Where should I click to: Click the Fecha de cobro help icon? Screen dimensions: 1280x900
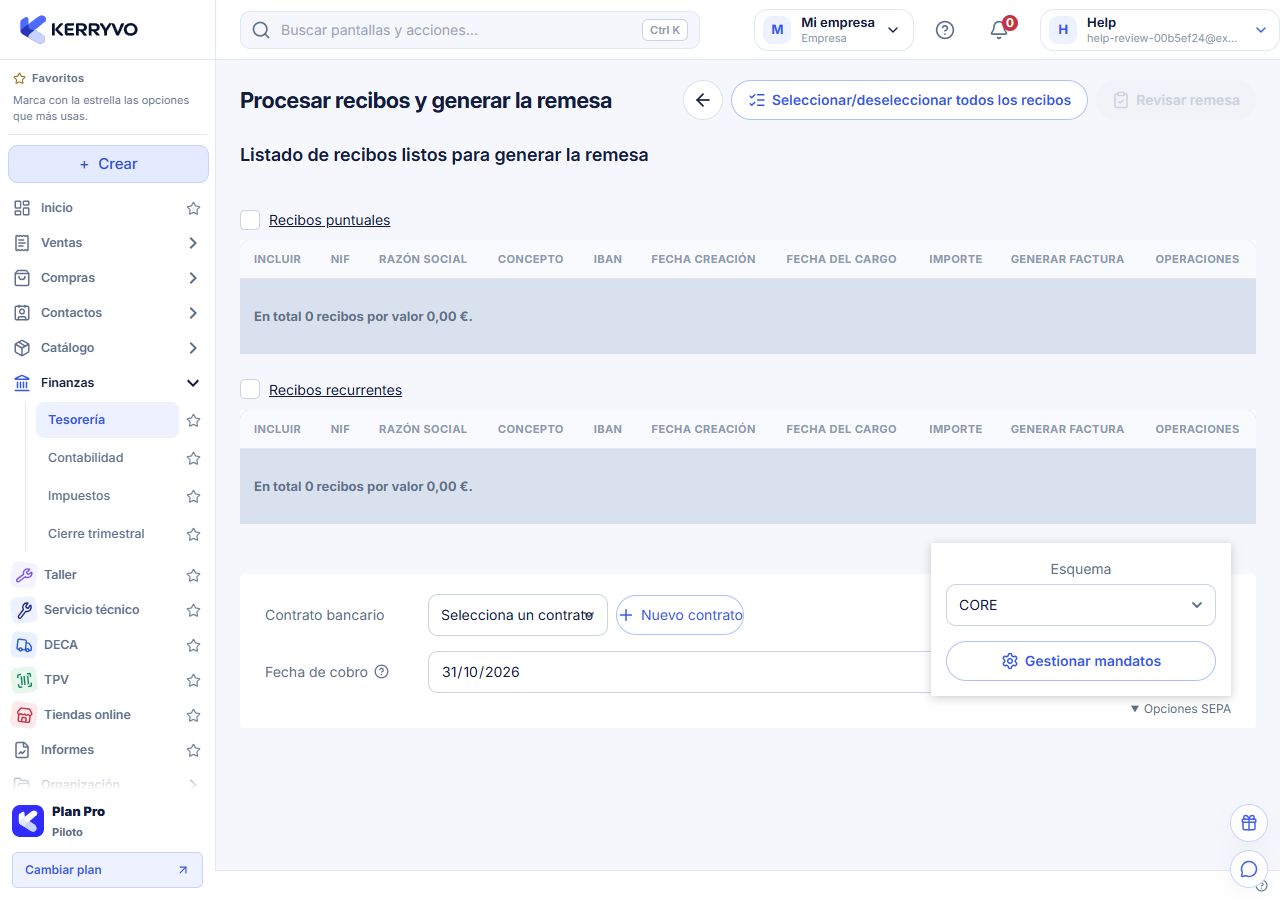(381, 672)
